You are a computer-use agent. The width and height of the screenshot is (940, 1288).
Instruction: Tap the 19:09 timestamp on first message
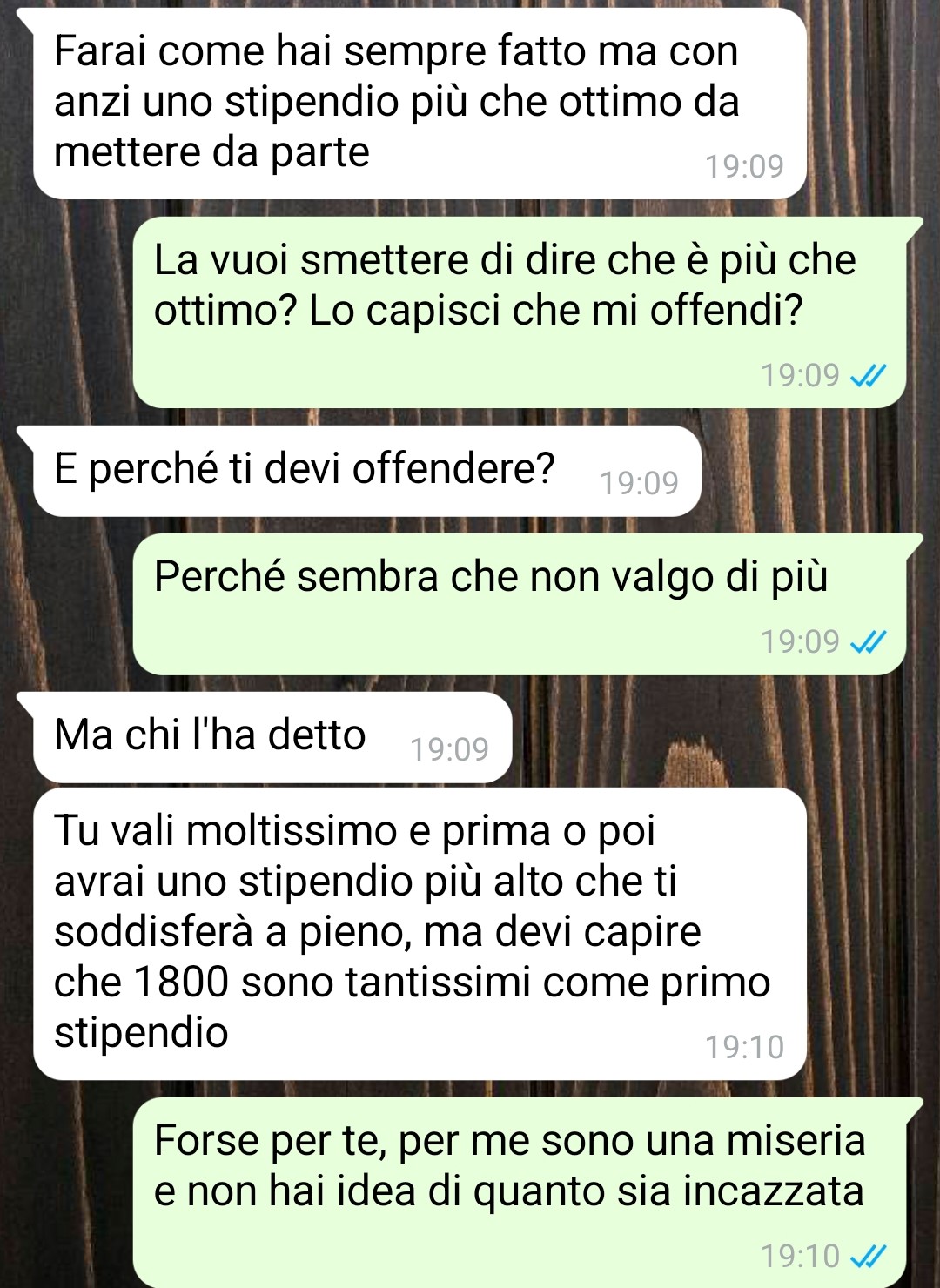tap(744, 165)
